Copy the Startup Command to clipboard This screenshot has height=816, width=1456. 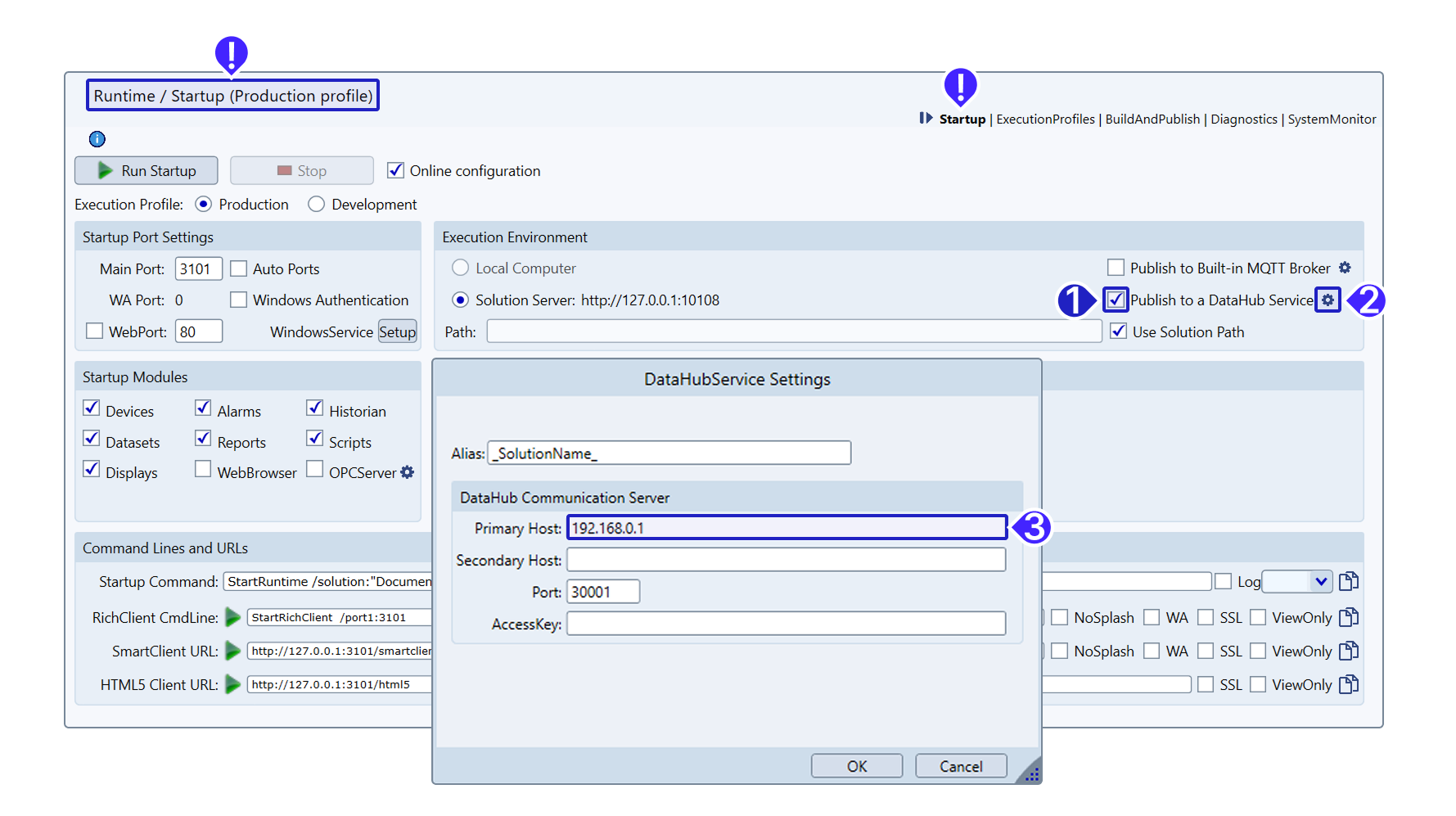coord(1349,581)
